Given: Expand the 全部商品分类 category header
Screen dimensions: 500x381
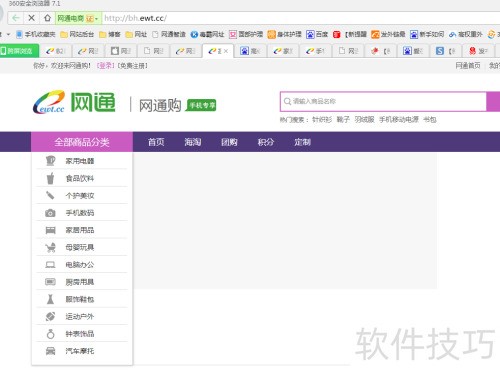Looking at the screenshot, I should (x=82, y=142).
